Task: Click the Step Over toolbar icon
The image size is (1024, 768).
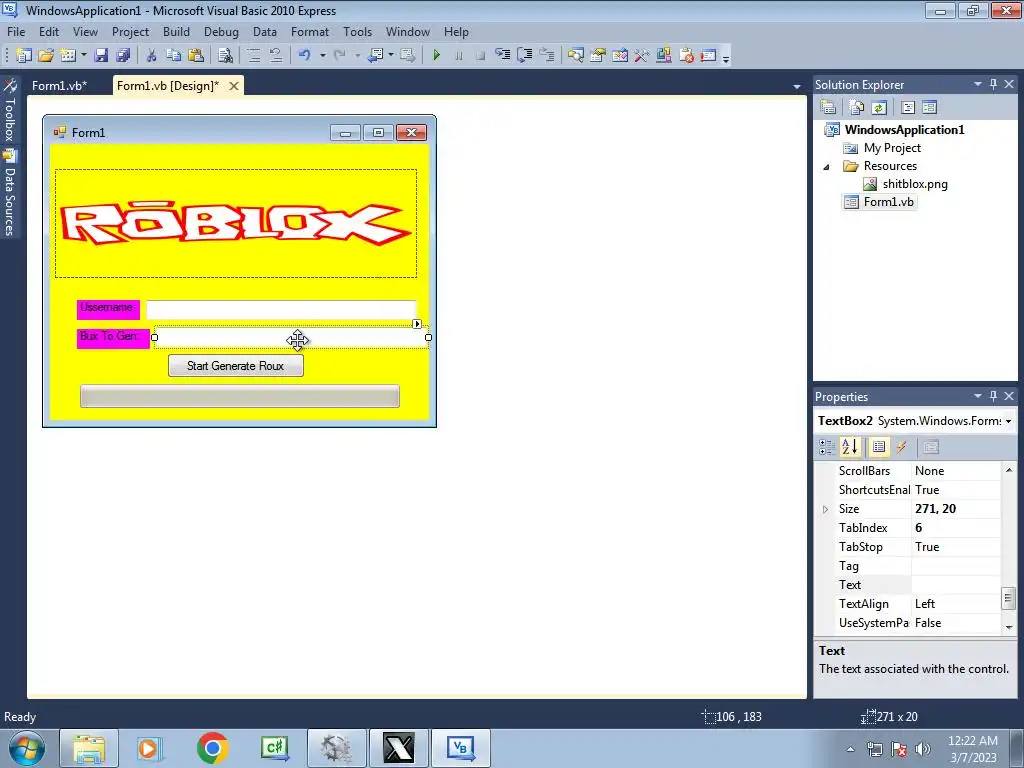Action: 525,56
